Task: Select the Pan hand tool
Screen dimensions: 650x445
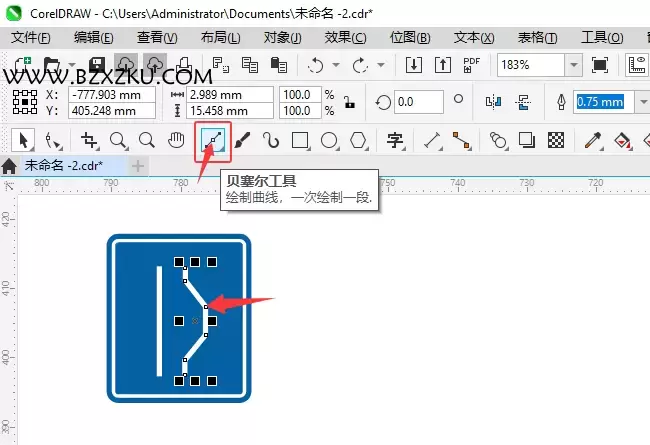Action: point(176,140)
